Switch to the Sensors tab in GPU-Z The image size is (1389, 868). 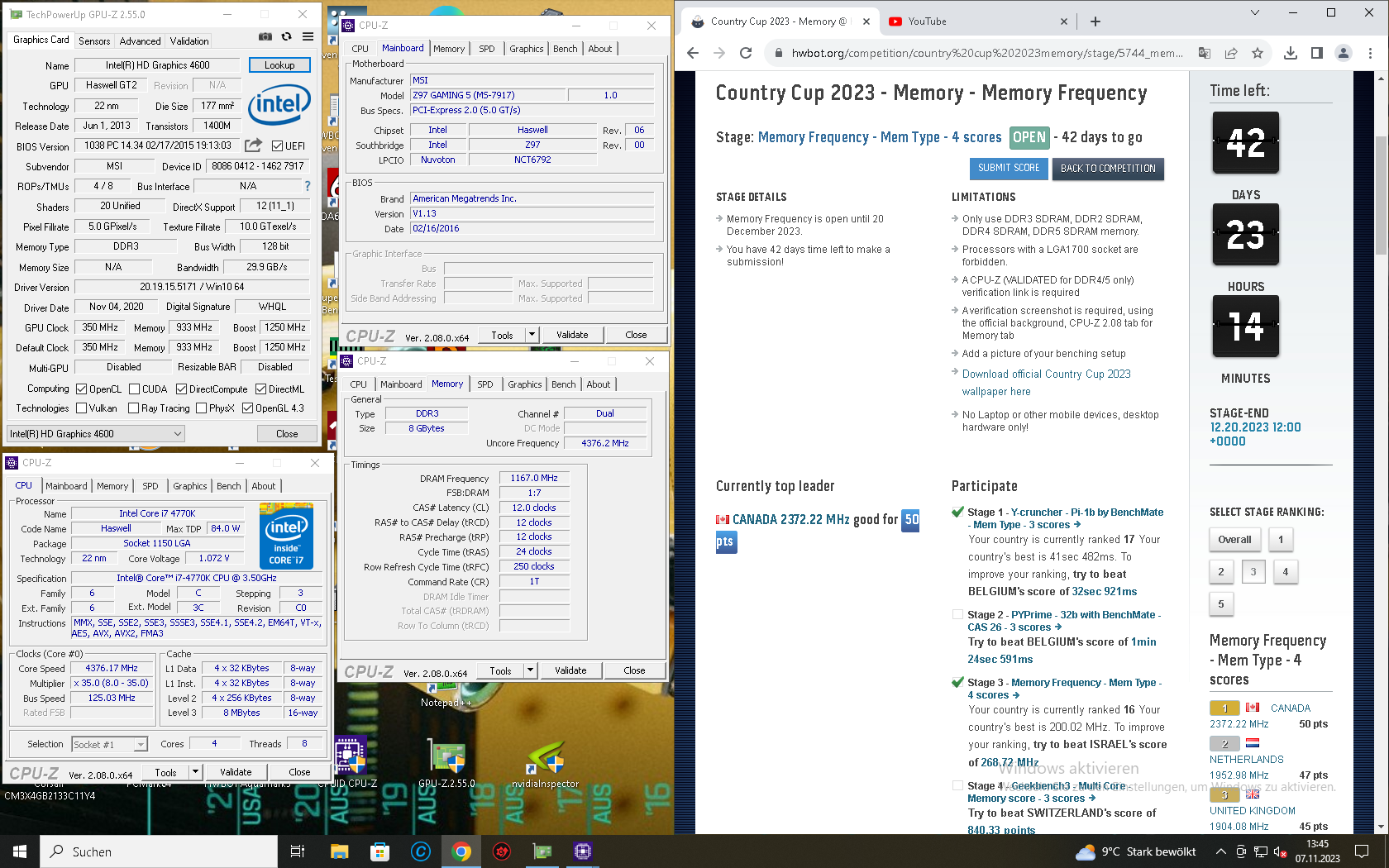[x=94, y=41]
